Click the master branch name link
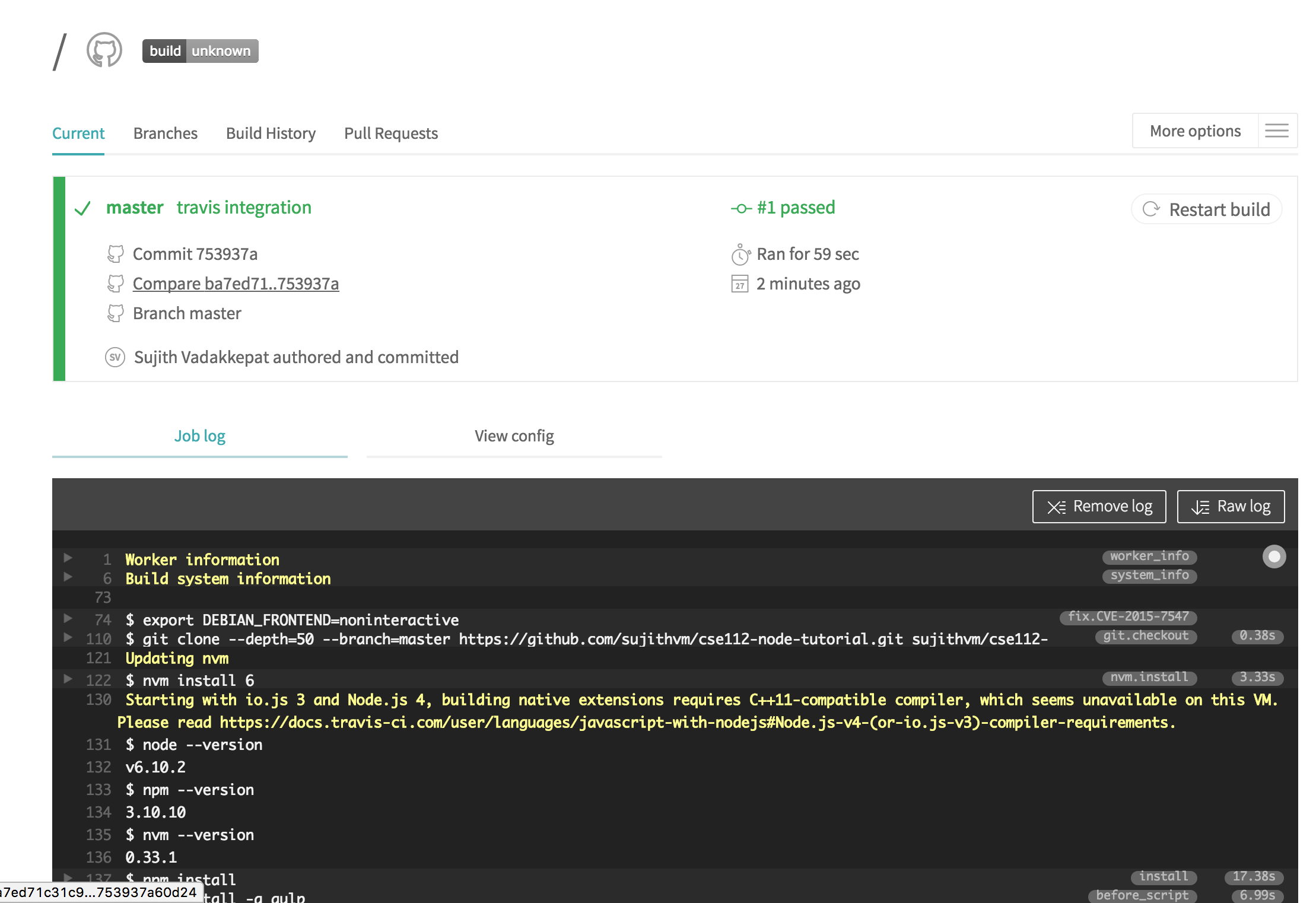 135,208
